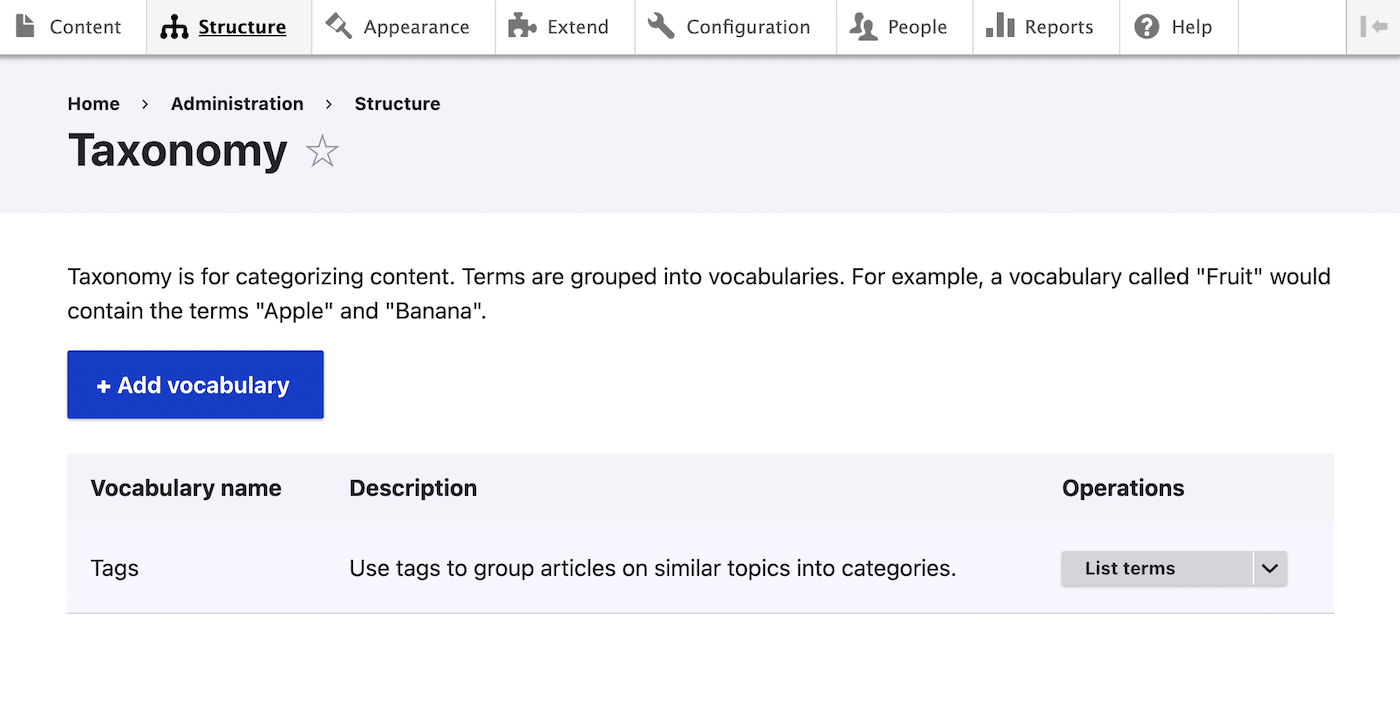Screen dimensions: 1400x719
Task: Switch to the Content admin tab
Action: pyautogui.click(x=73, y=27)
